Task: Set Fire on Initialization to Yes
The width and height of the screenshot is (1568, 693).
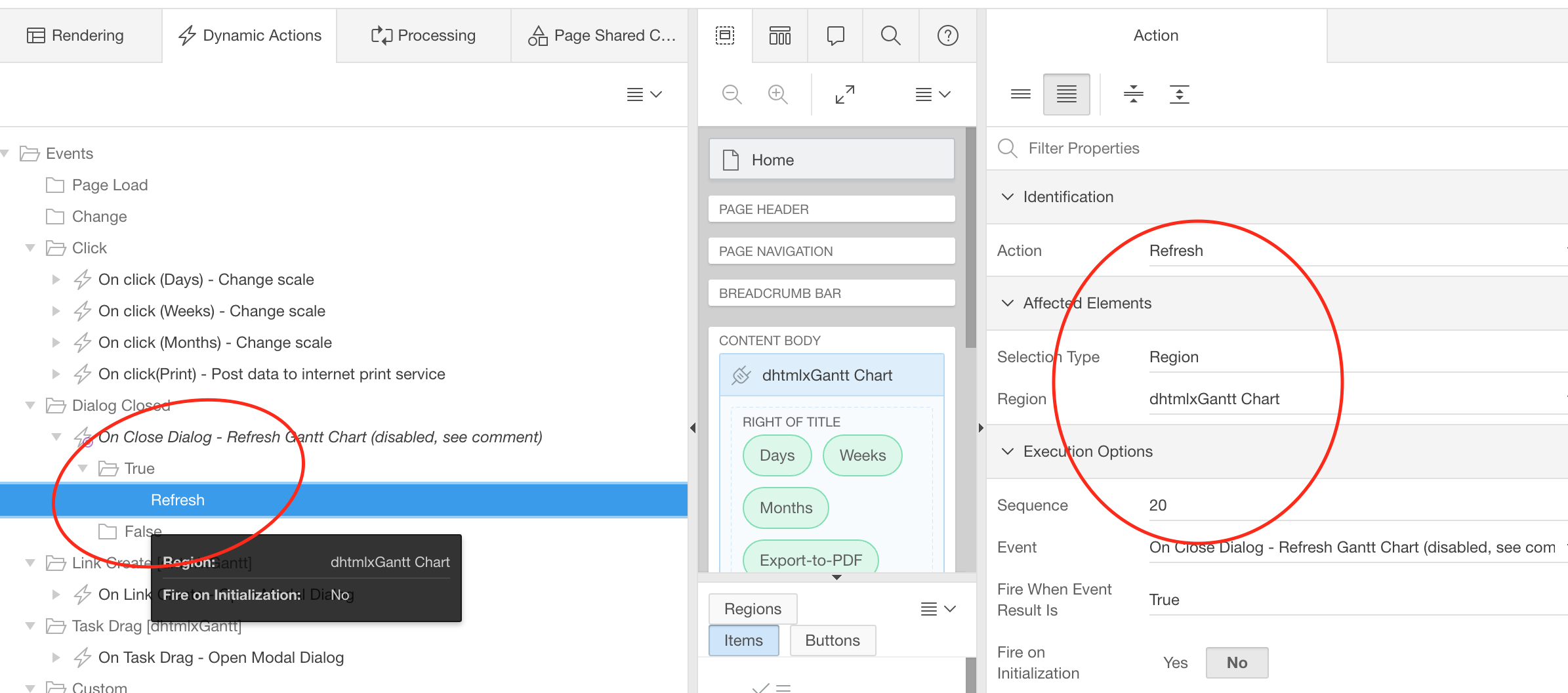Action: (x=1174, y=662)
